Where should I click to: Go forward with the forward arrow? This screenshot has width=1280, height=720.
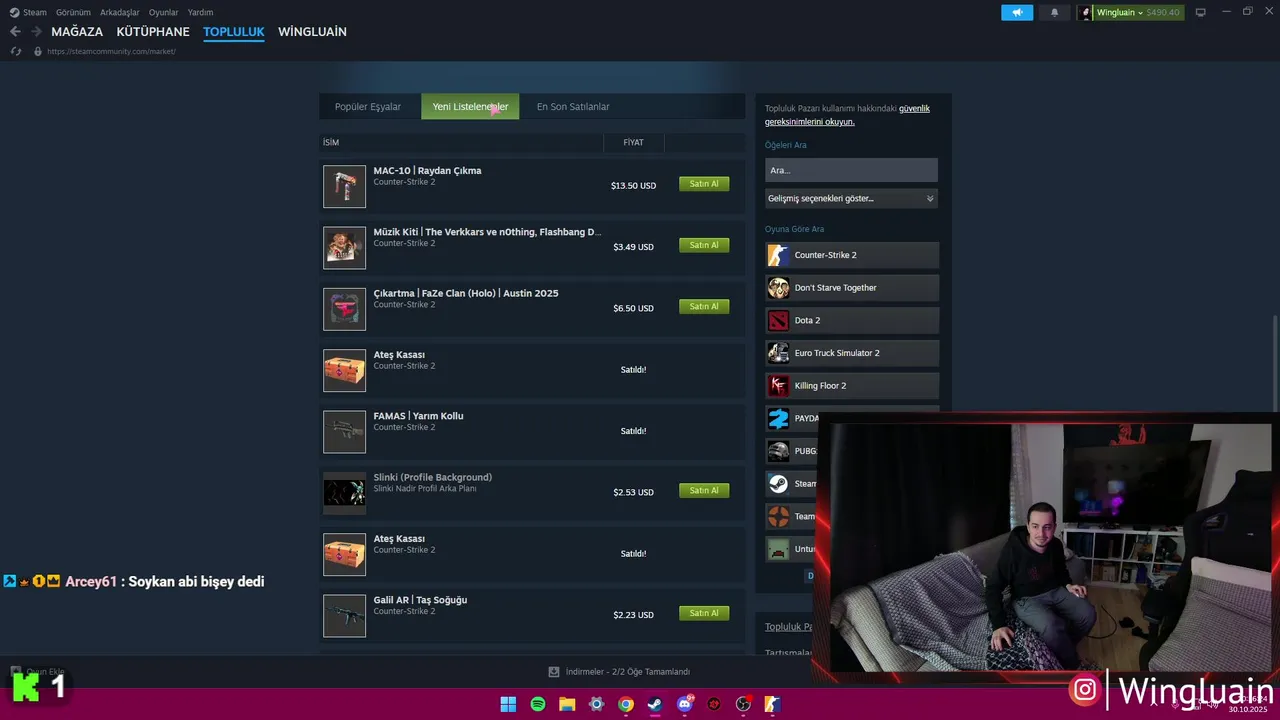click(x=36, y=32)
